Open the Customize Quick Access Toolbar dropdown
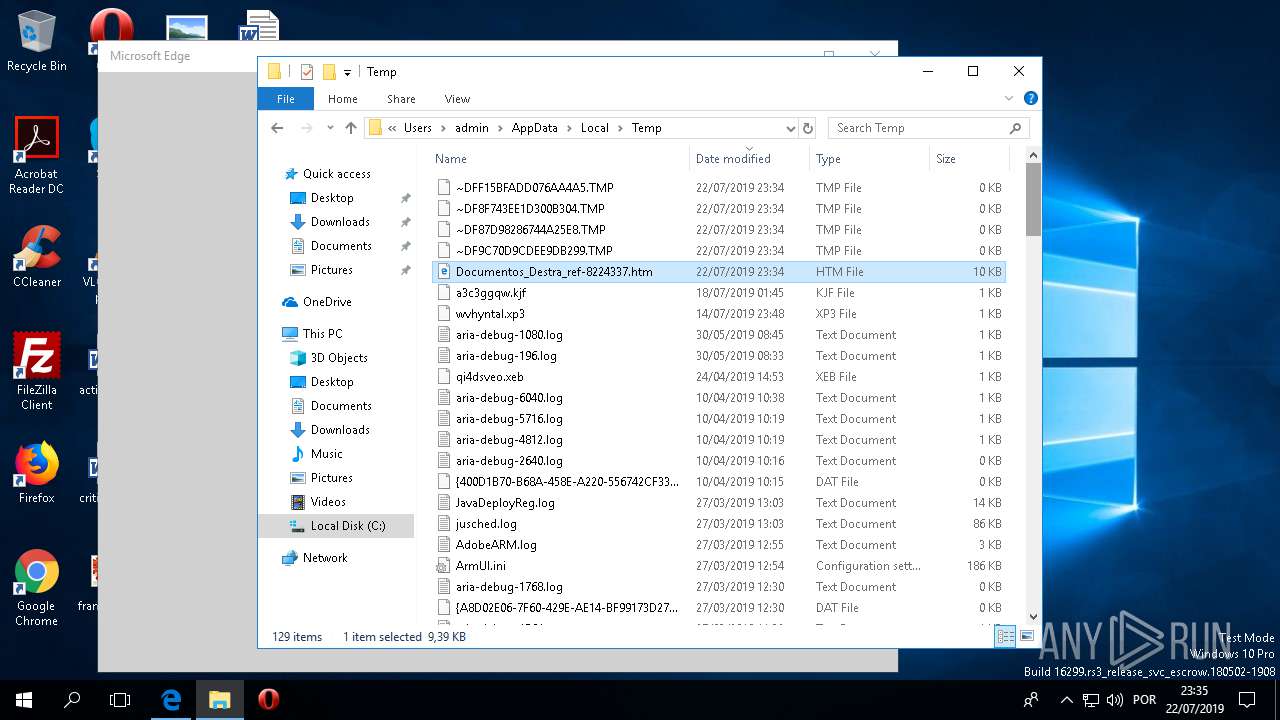The width and height of the screenshot is (1280, 720). point(347,72)
